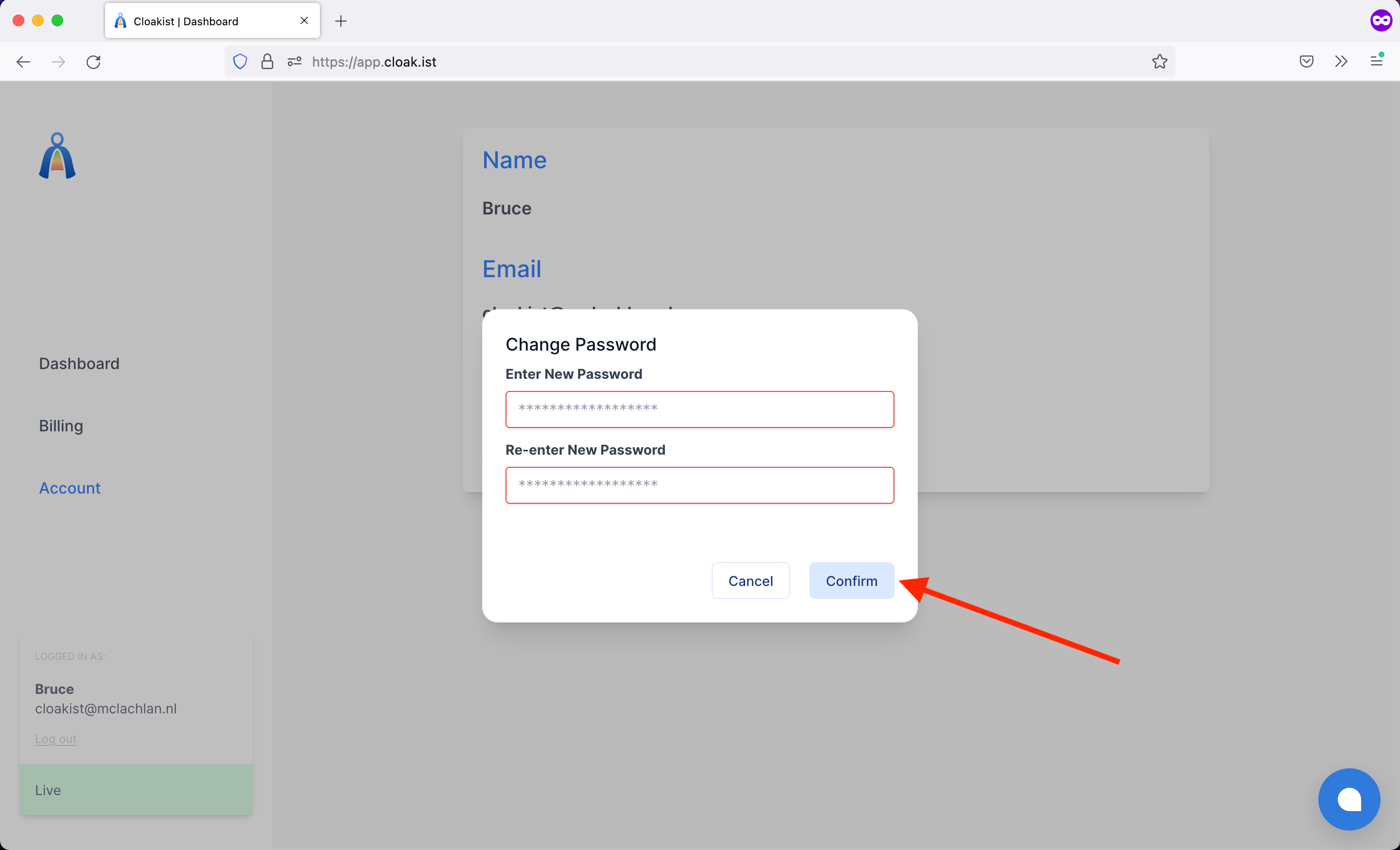
Task: Open a new browser tab
Action: 341,21
